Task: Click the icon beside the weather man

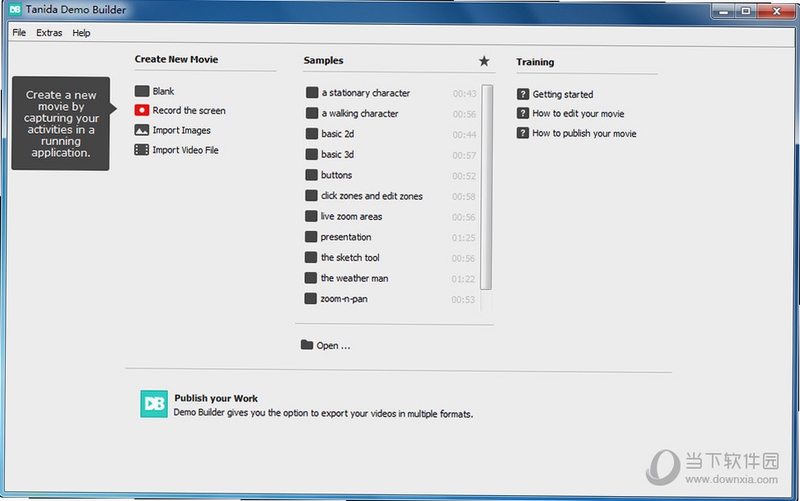Action: click(311, 278)
